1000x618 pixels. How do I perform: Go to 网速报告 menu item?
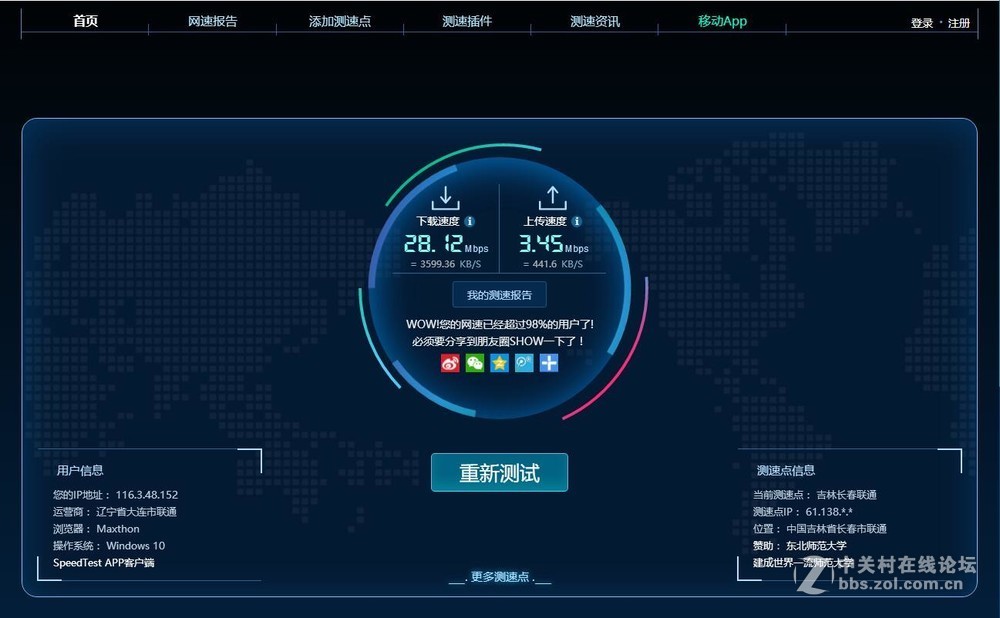212,21
